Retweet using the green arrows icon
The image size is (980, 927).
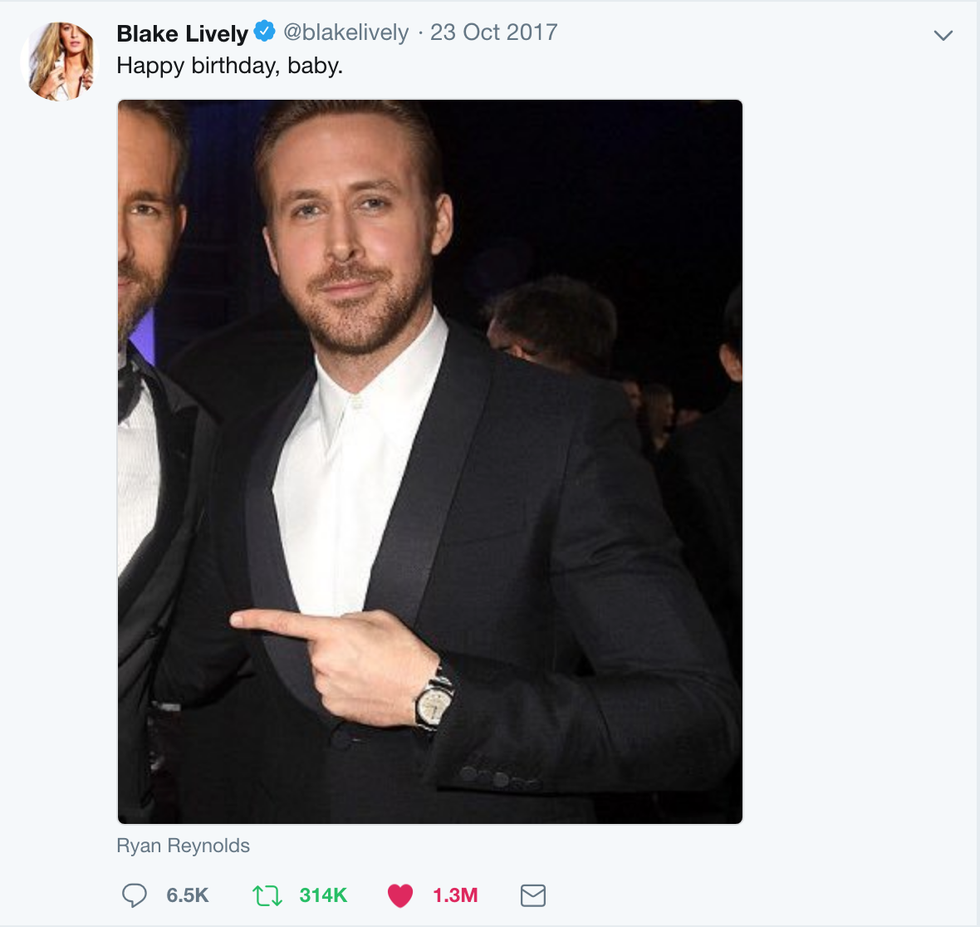(x=267, y=895)
